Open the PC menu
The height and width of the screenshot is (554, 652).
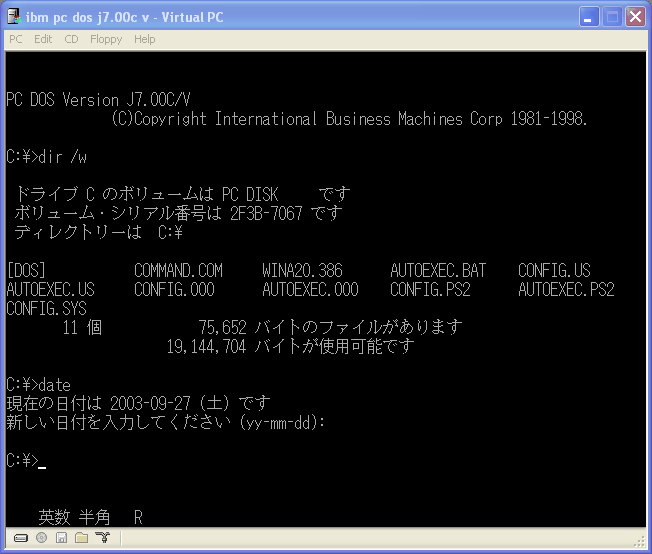[x=16, y=39]
